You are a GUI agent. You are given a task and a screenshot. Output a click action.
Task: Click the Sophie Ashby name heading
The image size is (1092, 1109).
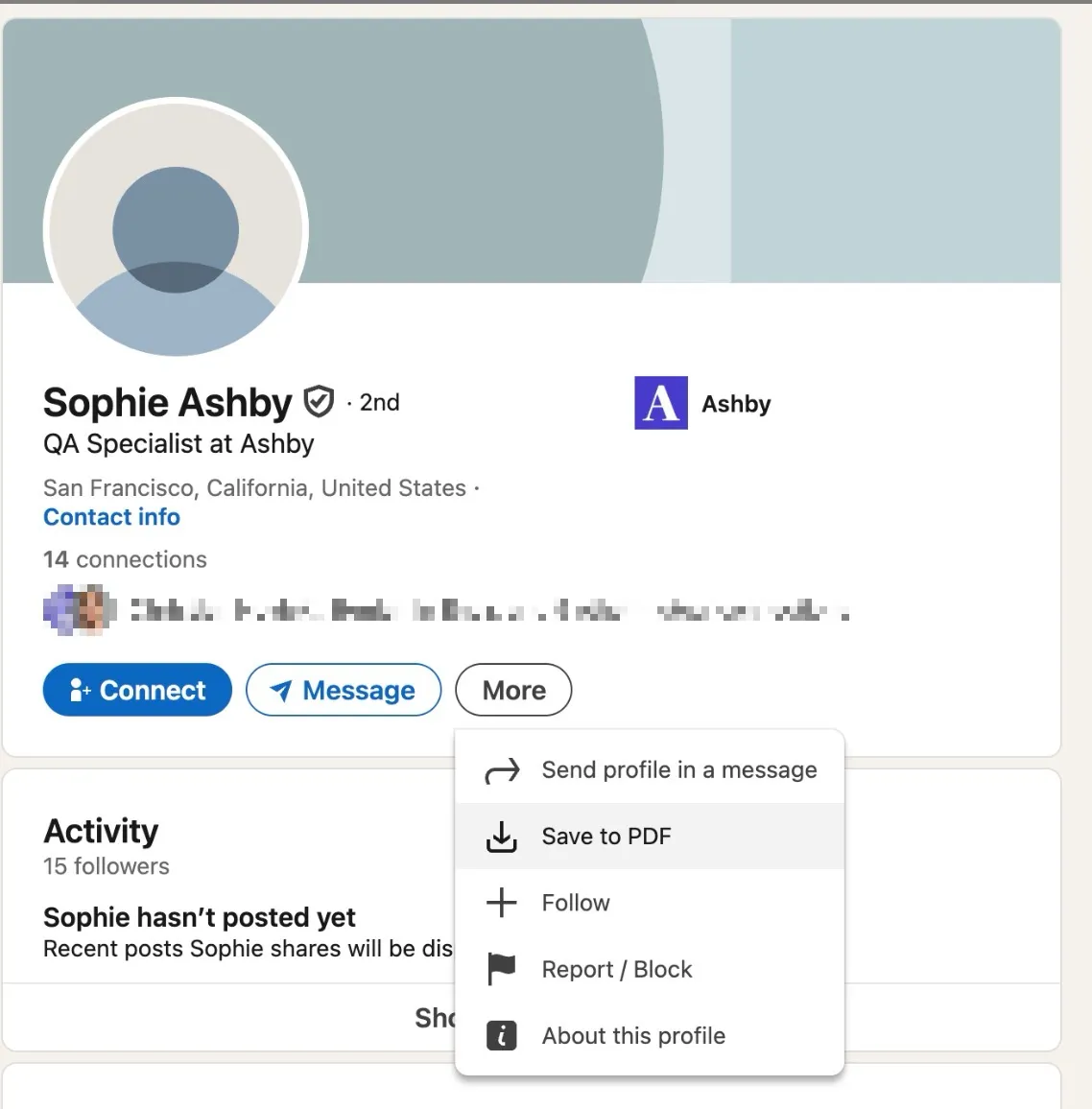point(168,402)
